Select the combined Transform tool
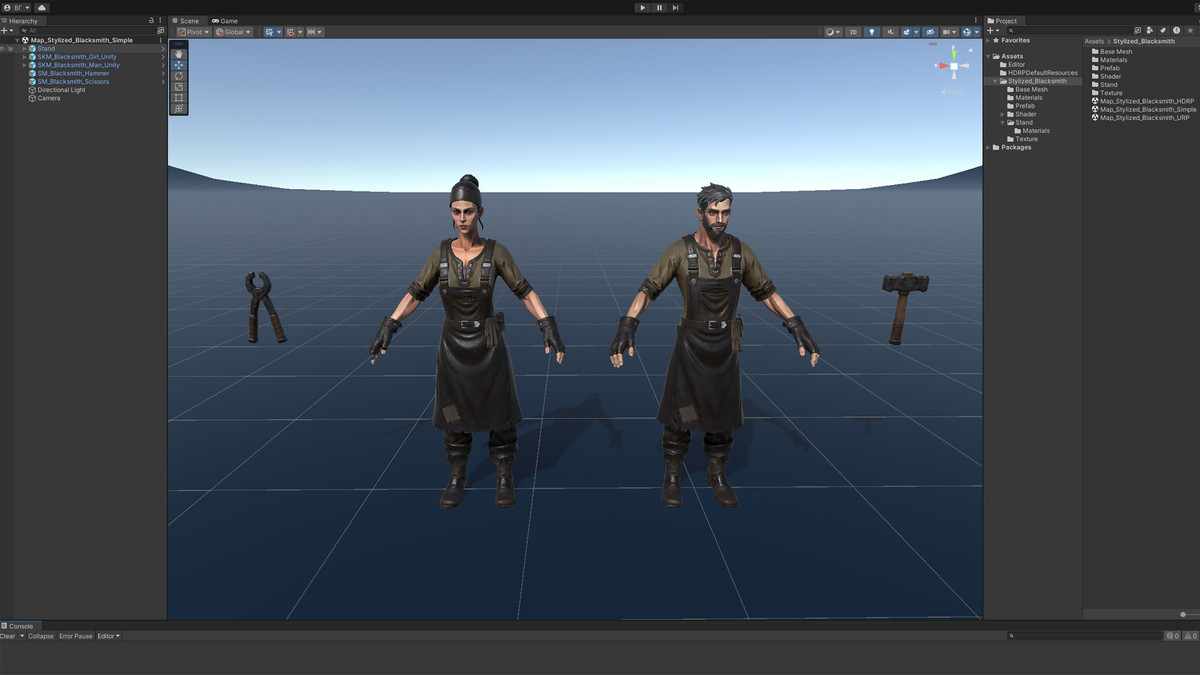The image size is (1200, 675). [x=179, y=108]
